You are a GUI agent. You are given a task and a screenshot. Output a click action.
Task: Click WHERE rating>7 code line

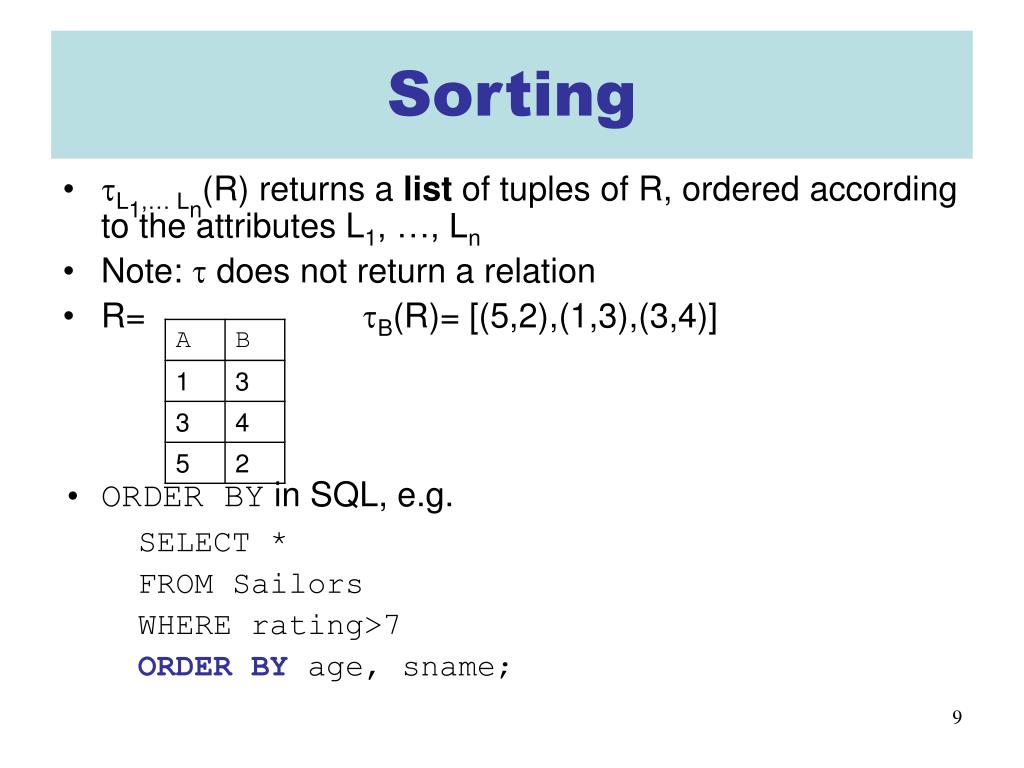click(x=268, y=626)
